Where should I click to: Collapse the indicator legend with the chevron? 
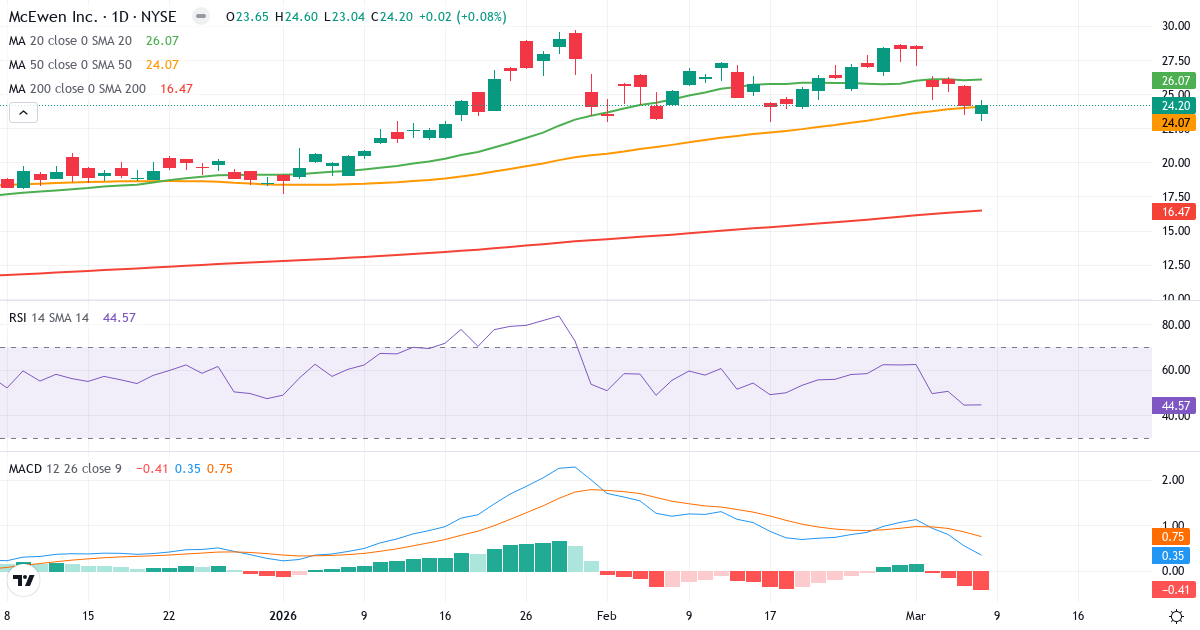pyautogui.click(x=22, y=112)
